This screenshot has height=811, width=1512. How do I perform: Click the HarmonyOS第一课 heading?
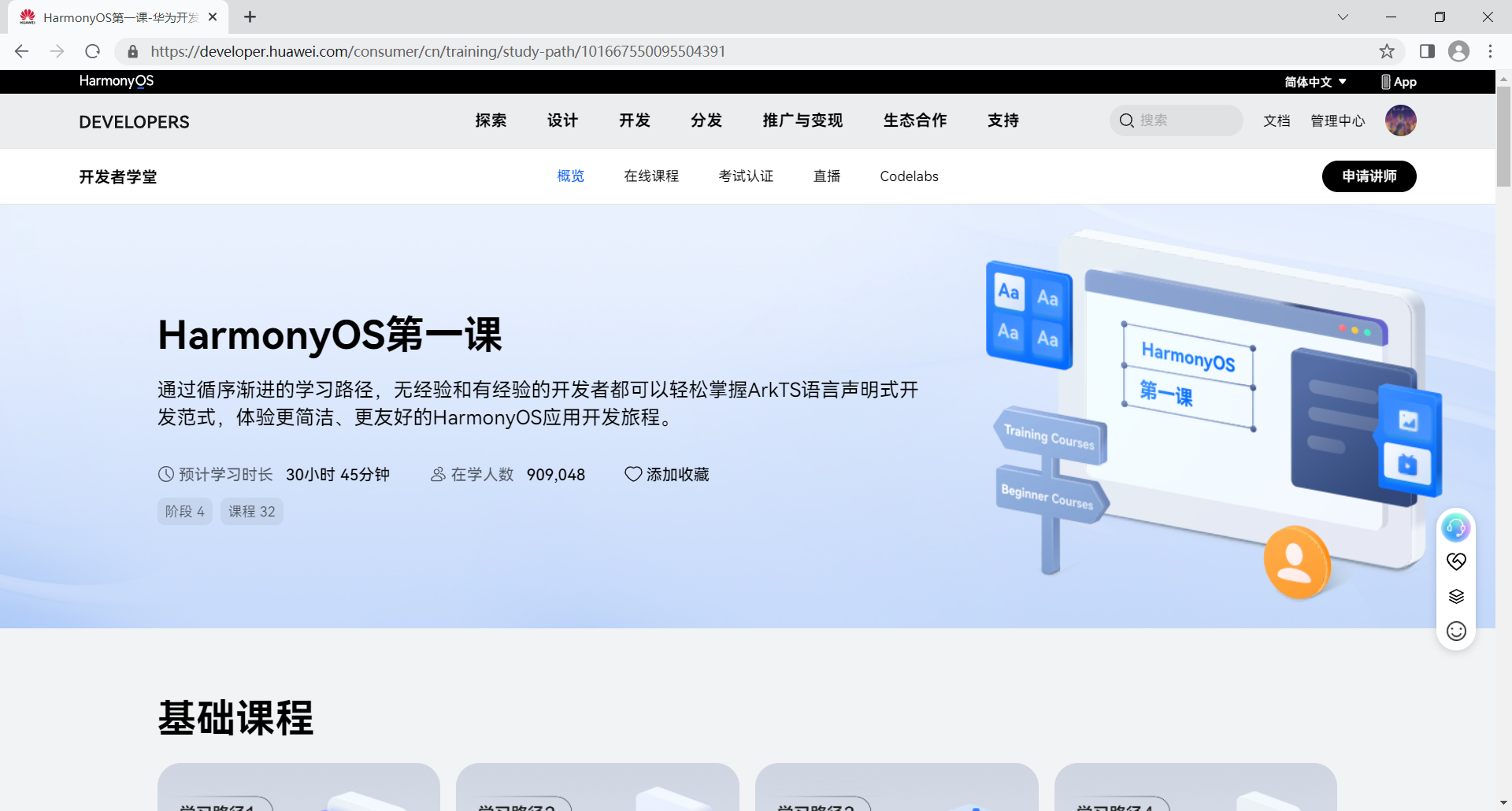330,335
